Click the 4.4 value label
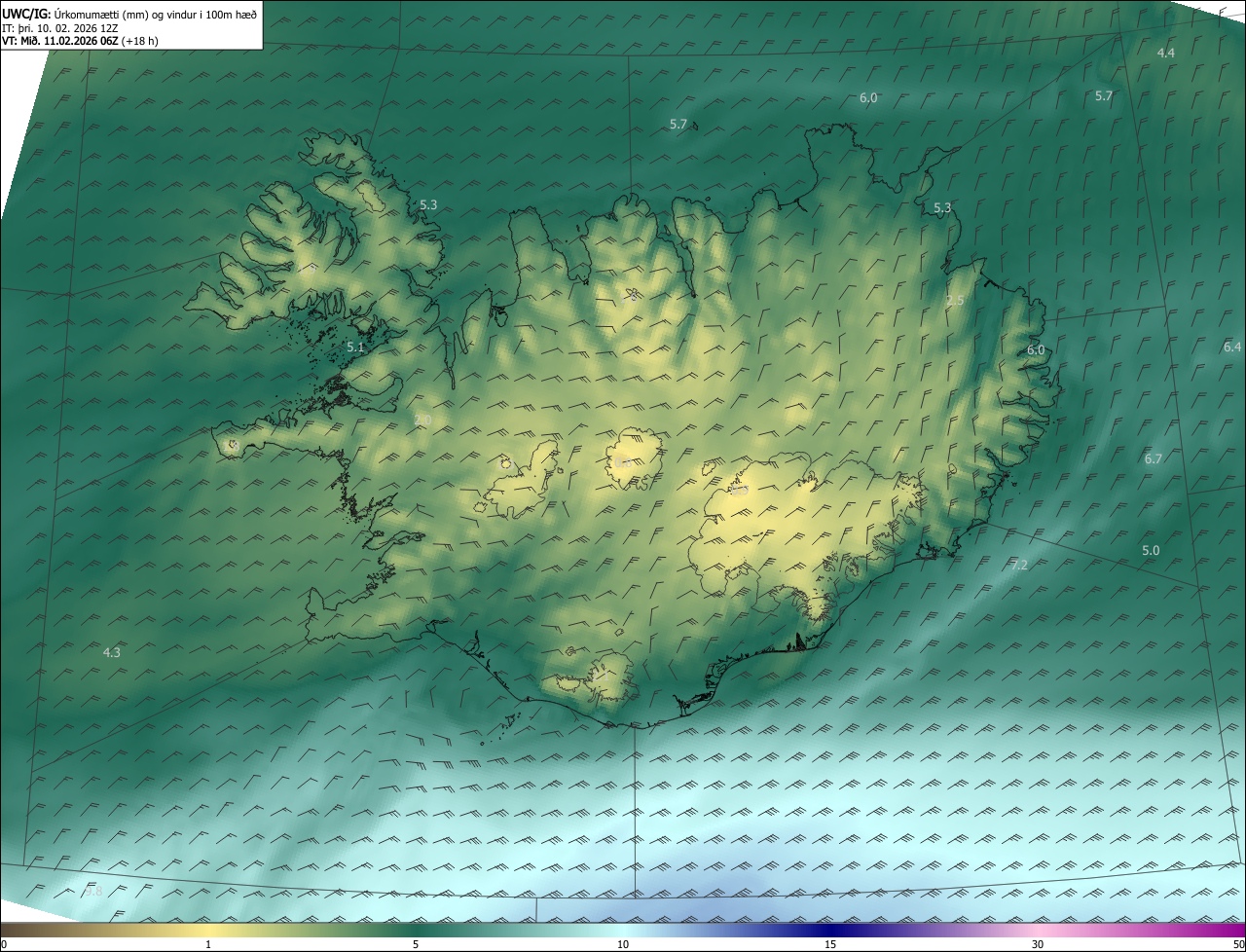The height and width of the screenshot is (952, 1246). [x=1166, y=53]
